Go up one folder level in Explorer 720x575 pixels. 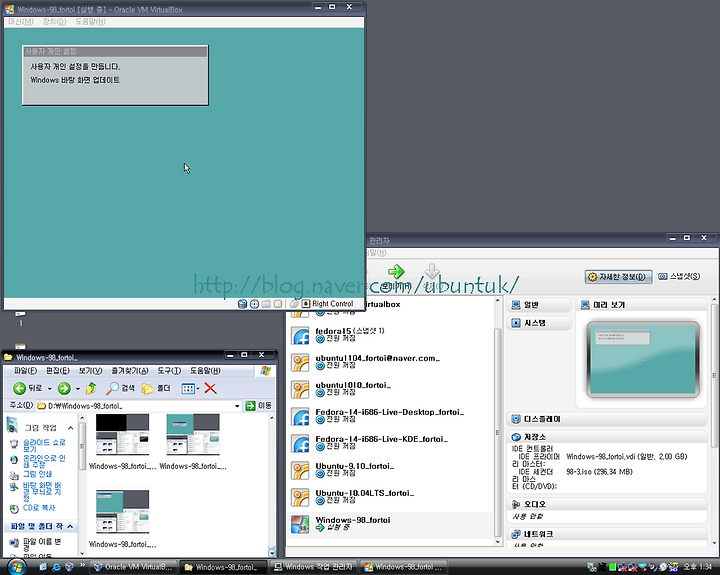pyautogui.click(x=91, y=389)
